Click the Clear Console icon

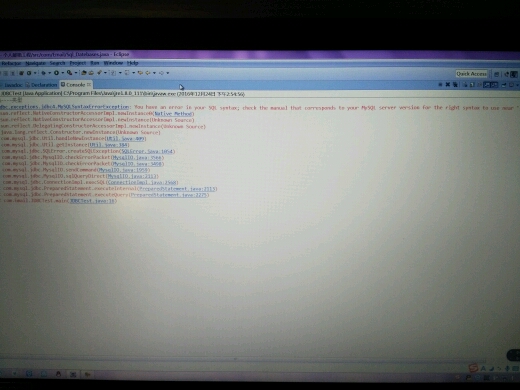pos(464,85)
